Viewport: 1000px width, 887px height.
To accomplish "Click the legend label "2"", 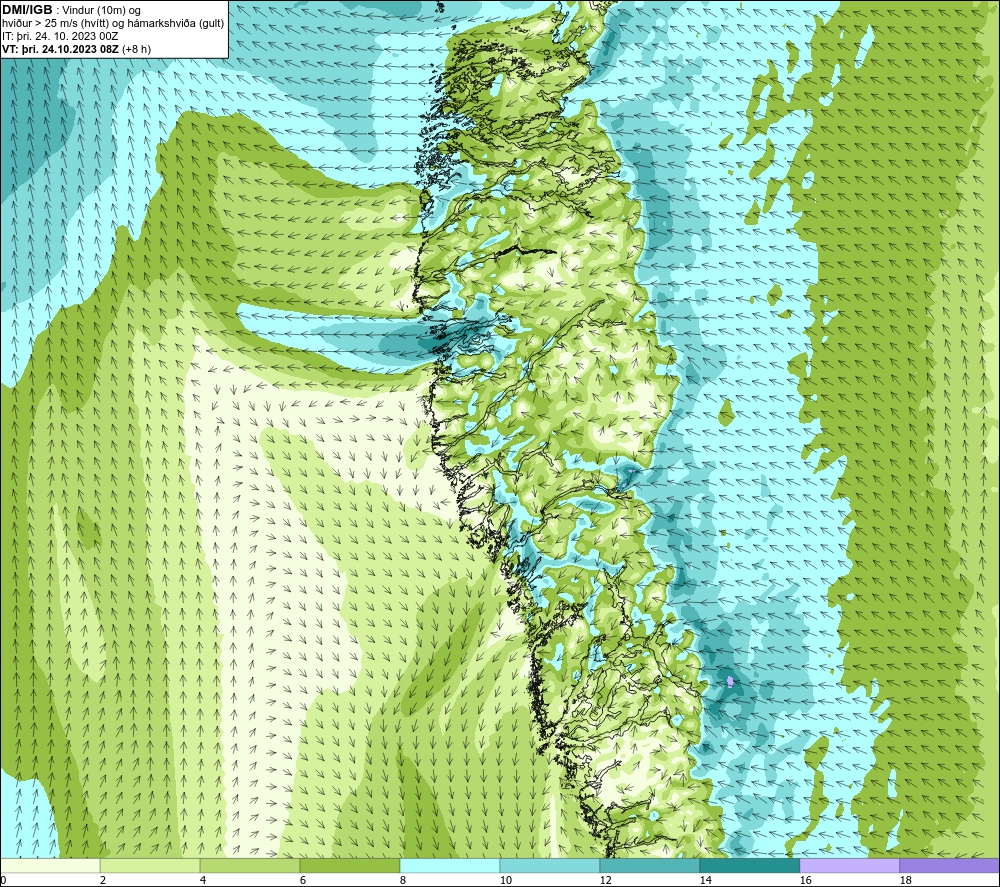I will pyautogui.click(x=103, y=880).
